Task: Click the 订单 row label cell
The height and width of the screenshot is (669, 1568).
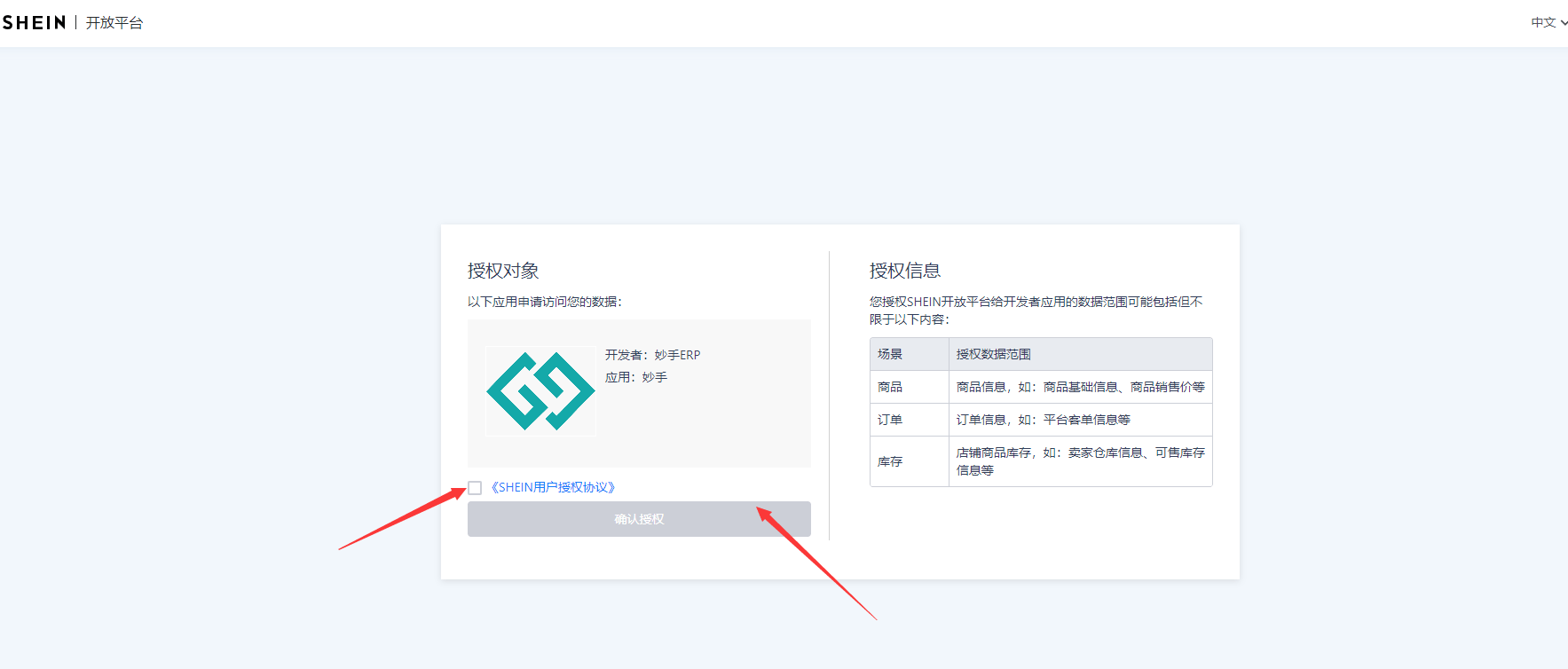Action: 910,420
